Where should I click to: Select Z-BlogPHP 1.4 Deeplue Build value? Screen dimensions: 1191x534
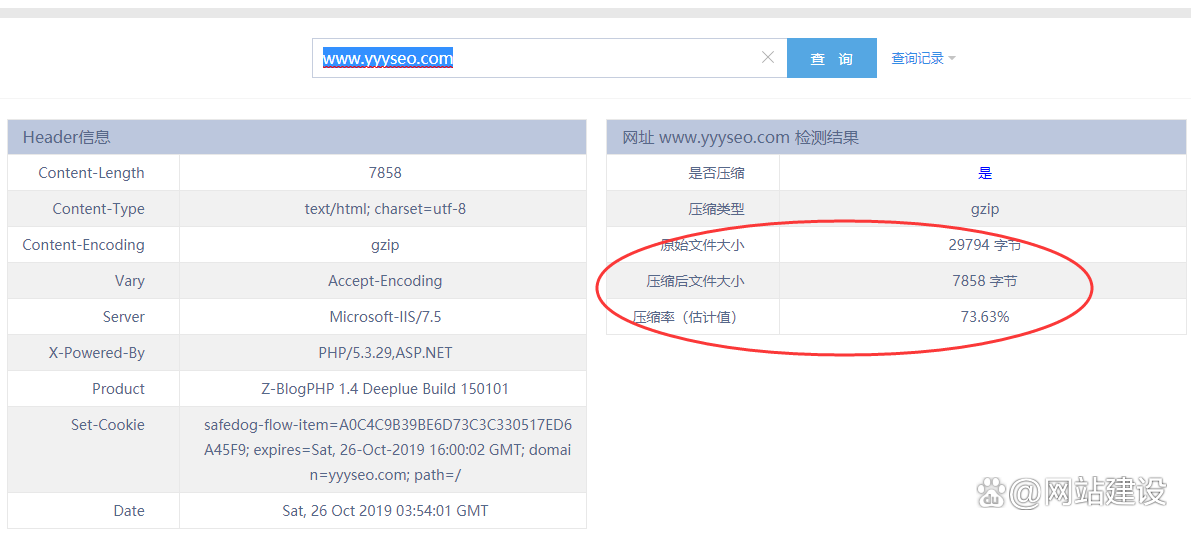click(x=384, y=389)
